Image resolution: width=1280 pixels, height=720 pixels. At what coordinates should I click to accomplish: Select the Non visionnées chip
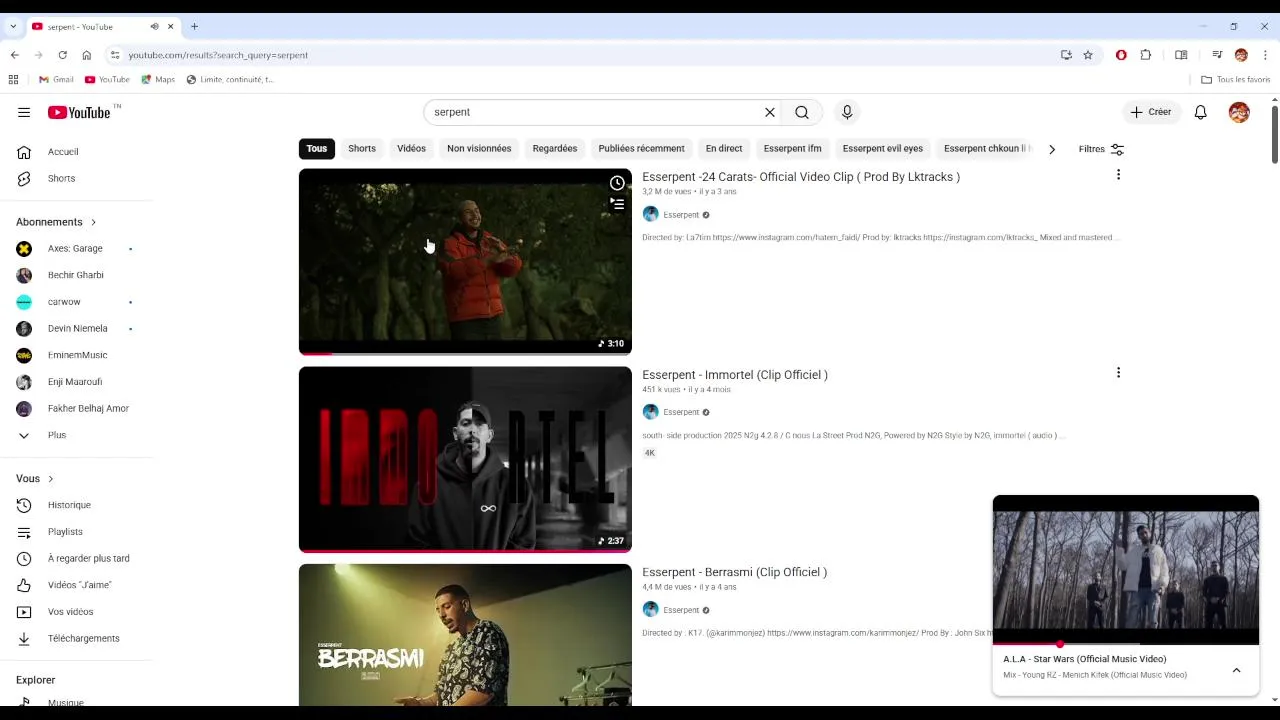[479, 149]
